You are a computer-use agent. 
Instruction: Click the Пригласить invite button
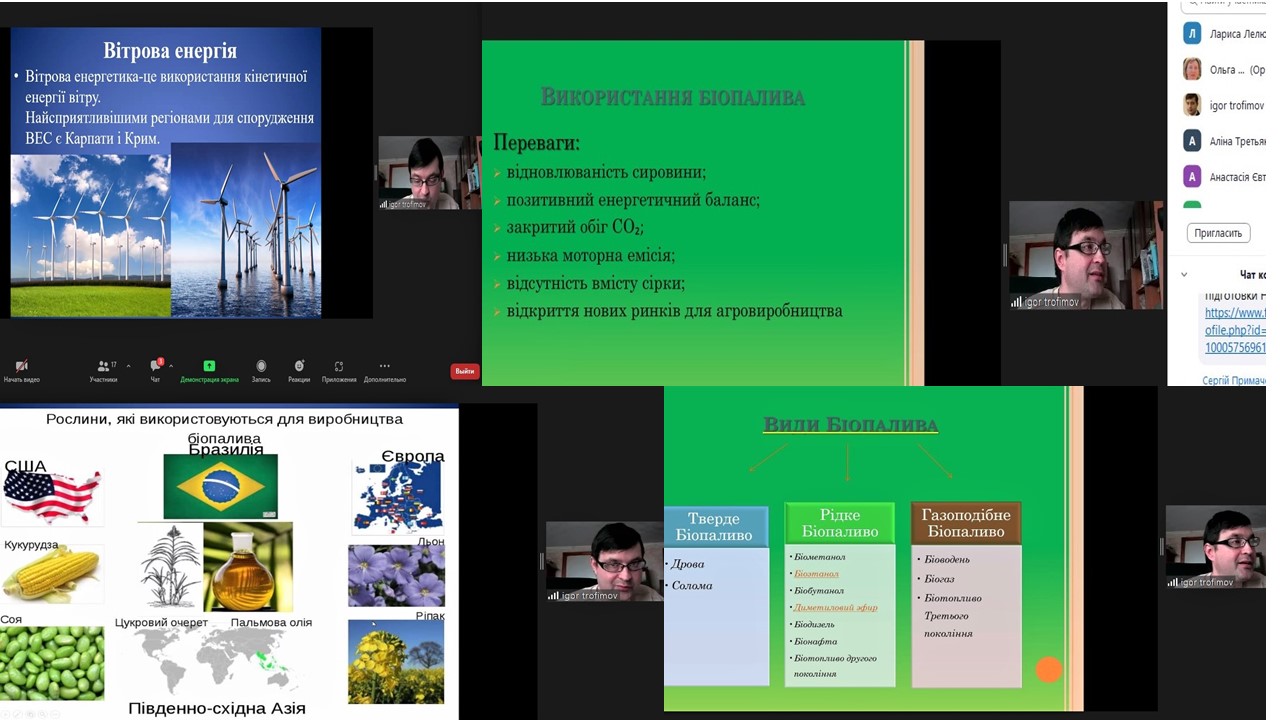click(x=1218, y=233)
